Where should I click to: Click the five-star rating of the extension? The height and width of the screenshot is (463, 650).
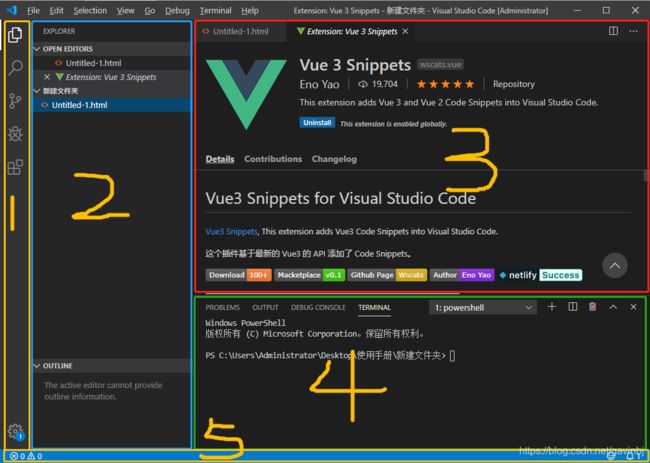coord(445,85)
